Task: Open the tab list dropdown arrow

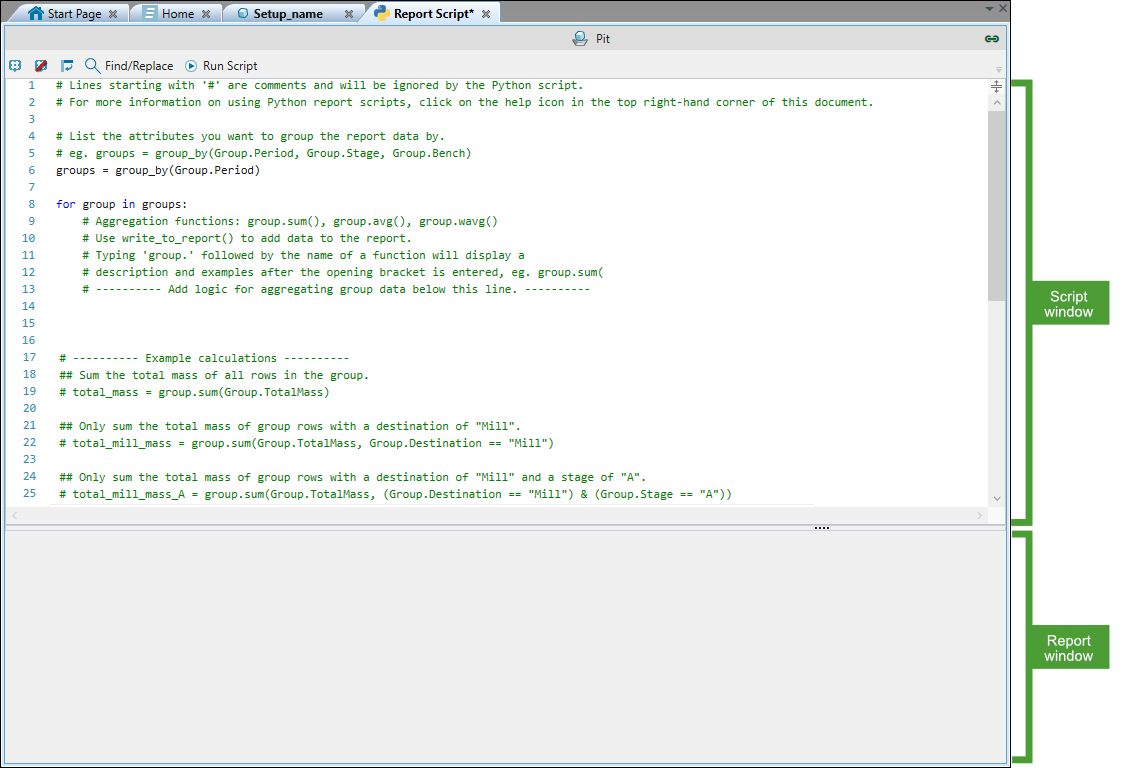Action: pyautogui.click(x=989, y=9)
